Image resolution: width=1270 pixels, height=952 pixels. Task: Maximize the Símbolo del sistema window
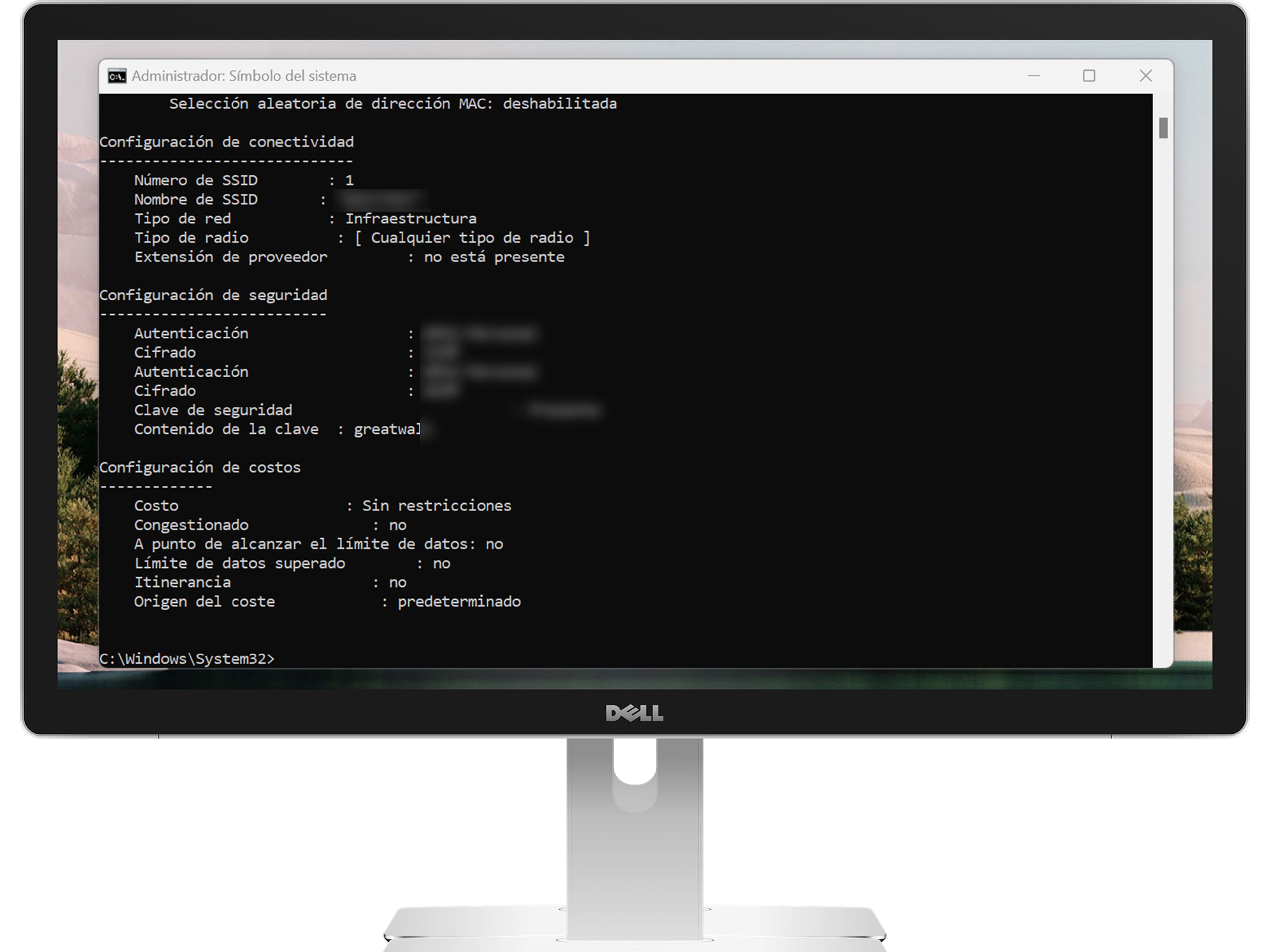coord(1089,76)
